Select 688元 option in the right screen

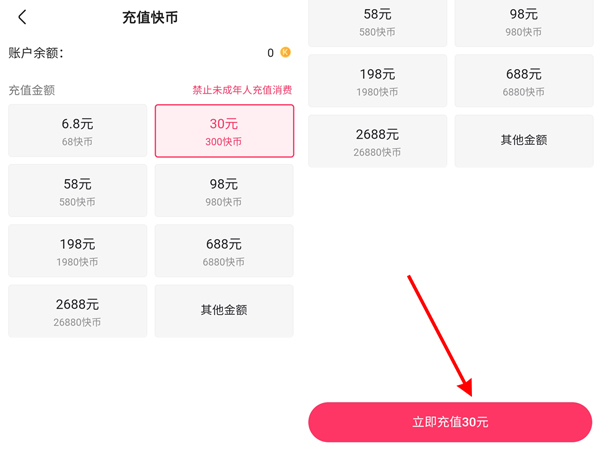coord(524,81)
